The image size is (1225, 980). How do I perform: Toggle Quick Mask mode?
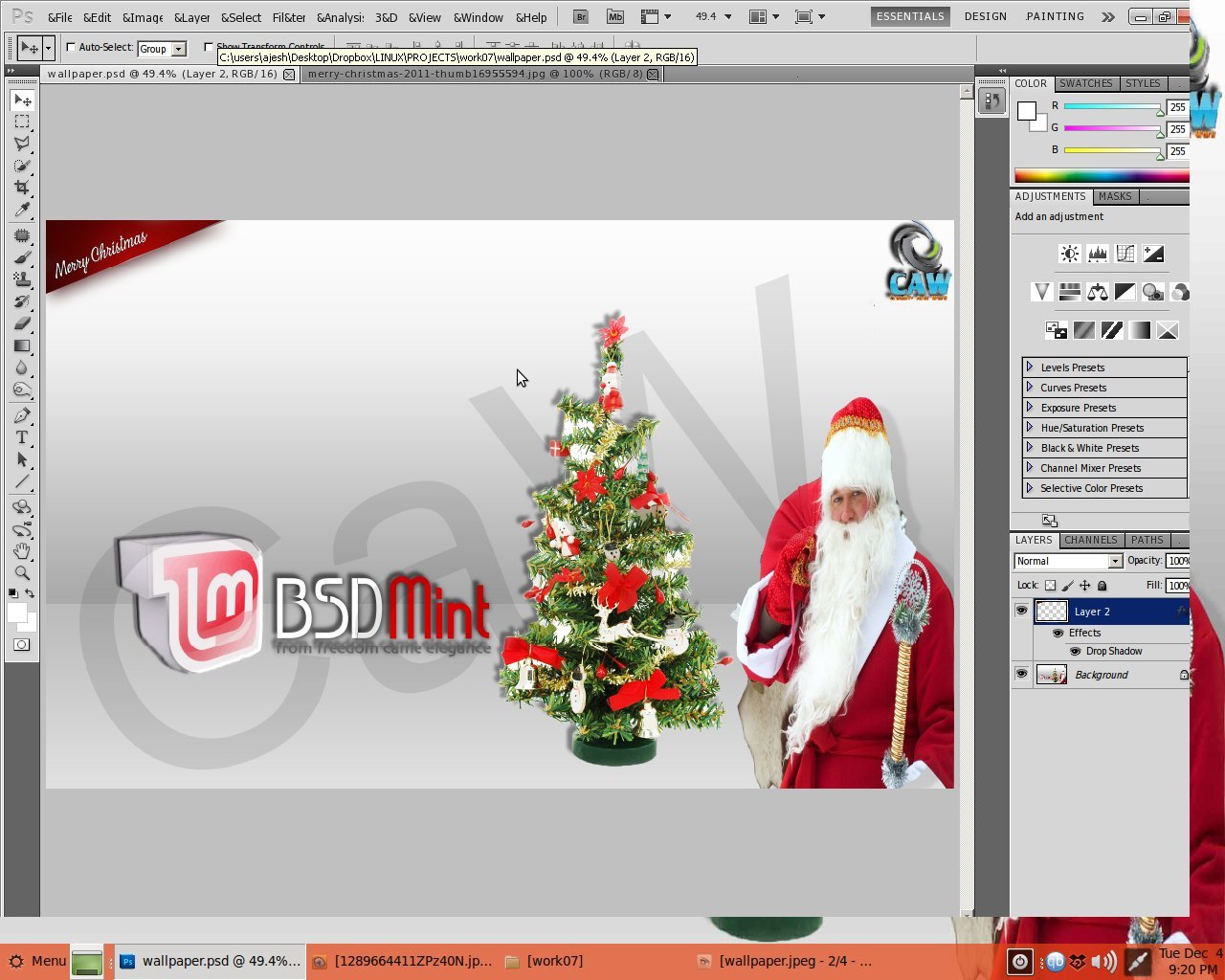point(22,645)
